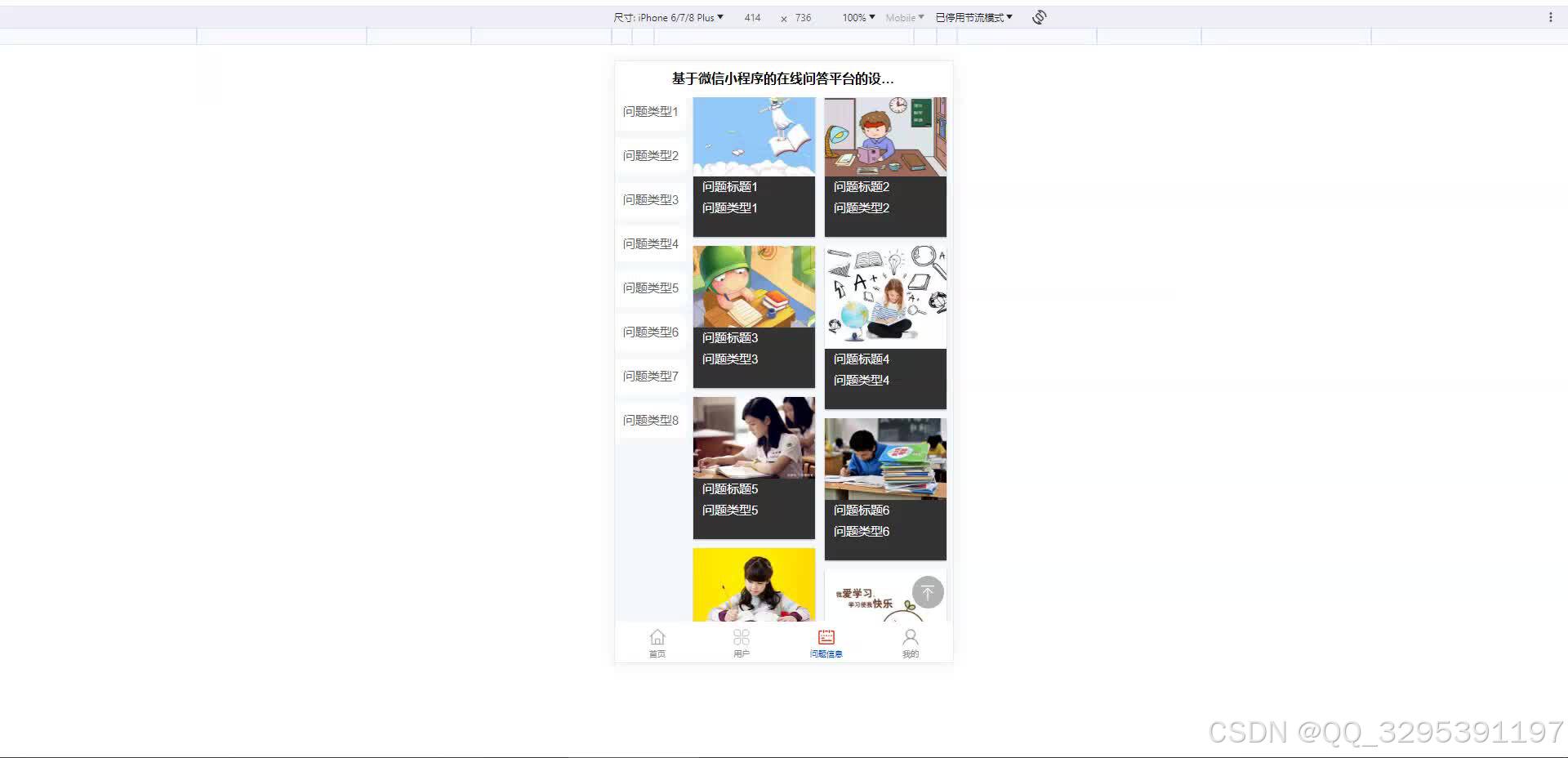
Task: Open the three-dot more options menu
Action: [x=1551, y=17]
